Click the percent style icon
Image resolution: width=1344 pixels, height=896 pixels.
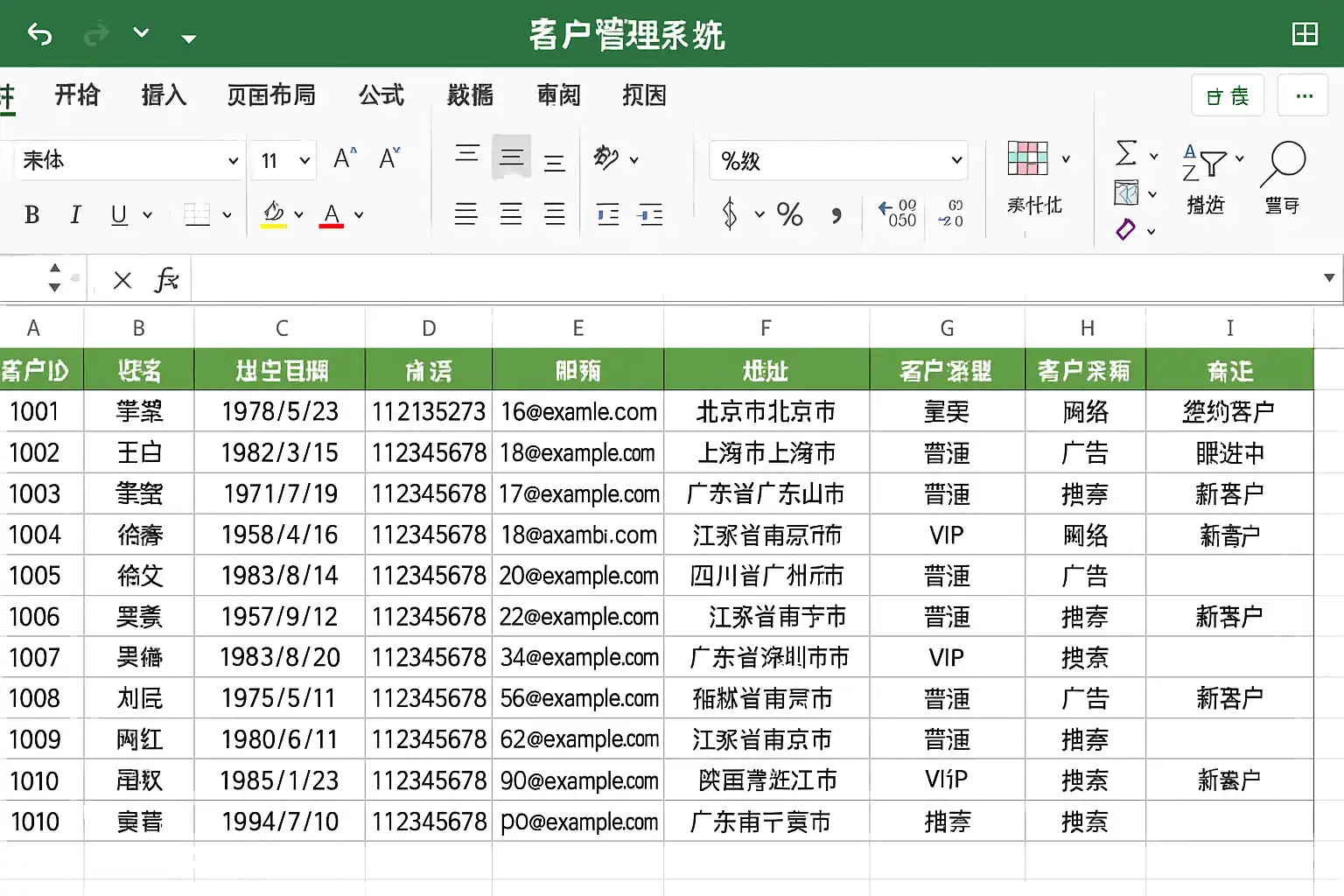click(x=789, y=214)
